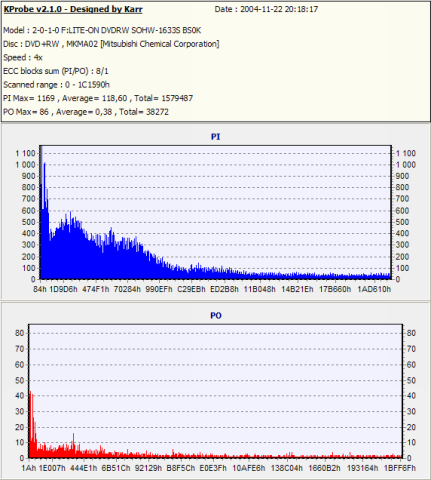The image size is (431, 480).
Task: Click the PO axis label 1BFF6Fh
Action: click(400, 468)
